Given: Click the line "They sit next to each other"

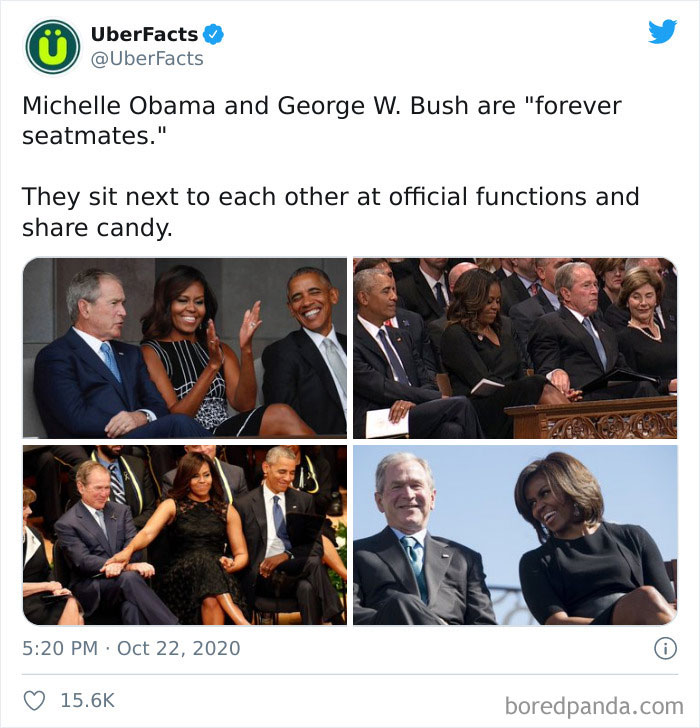Looking at the screenshot, I should pyautogui.click(x=331, y=197).
